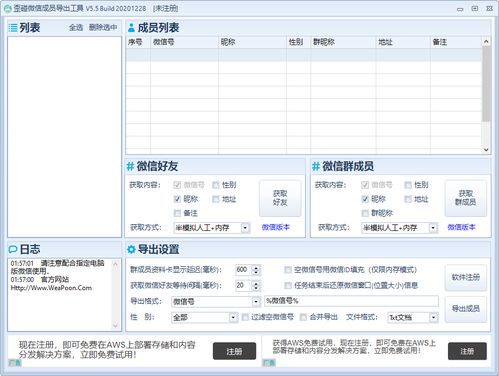499x376 pixels.
Task: Click the 备注 column header
Action: [456, 42]
